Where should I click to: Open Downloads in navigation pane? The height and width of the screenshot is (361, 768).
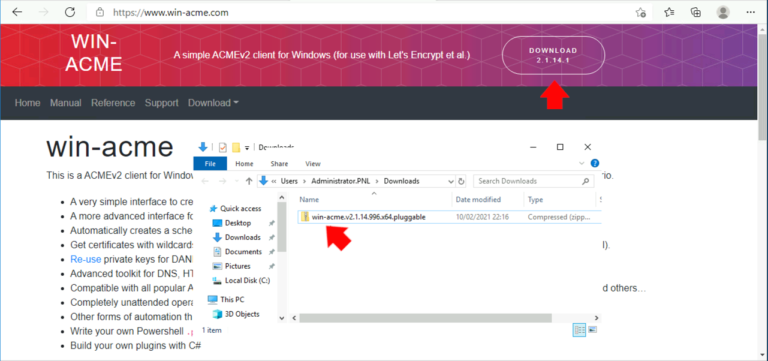click(242, 238)
